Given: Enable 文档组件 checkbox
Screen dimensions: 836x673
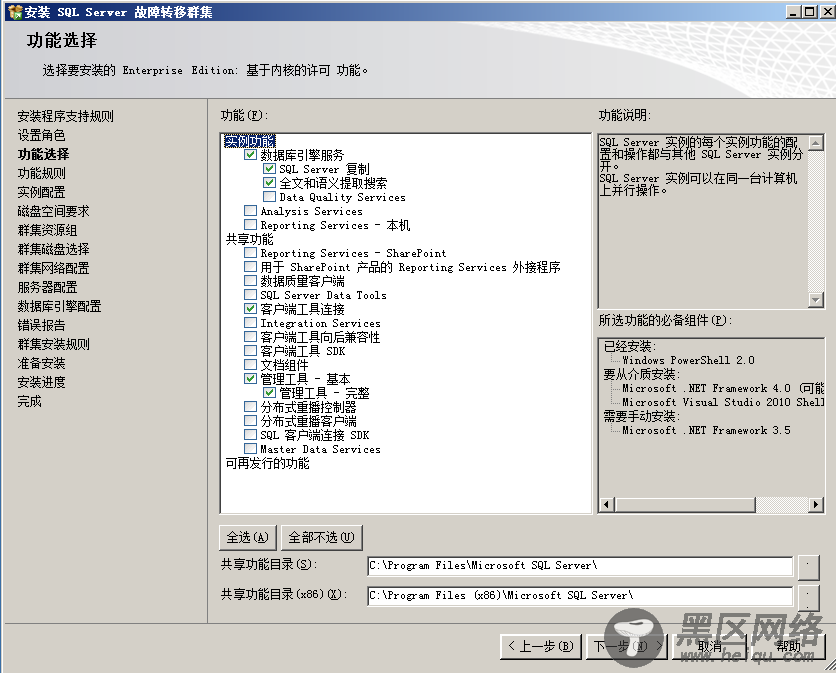Looking at the screenshot, I should tap(251, 365).
